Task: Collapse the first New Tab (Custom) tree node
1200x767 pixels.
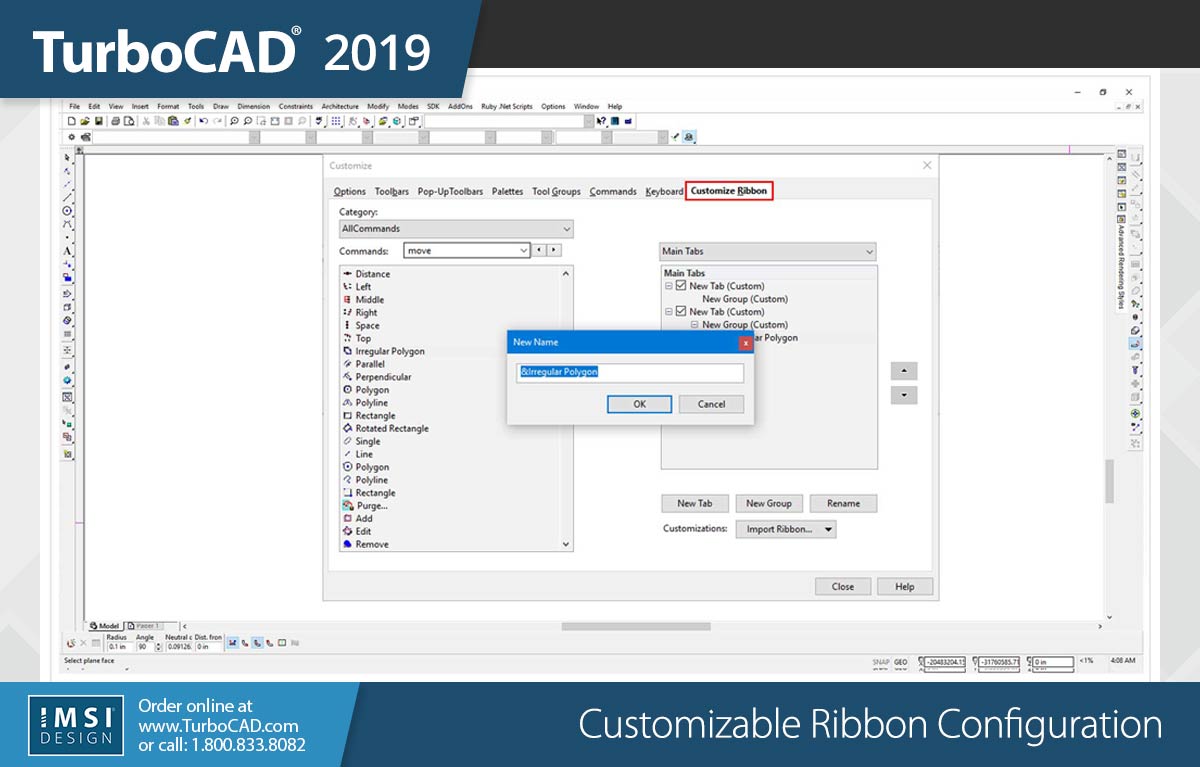Action: tap(669, 286)
